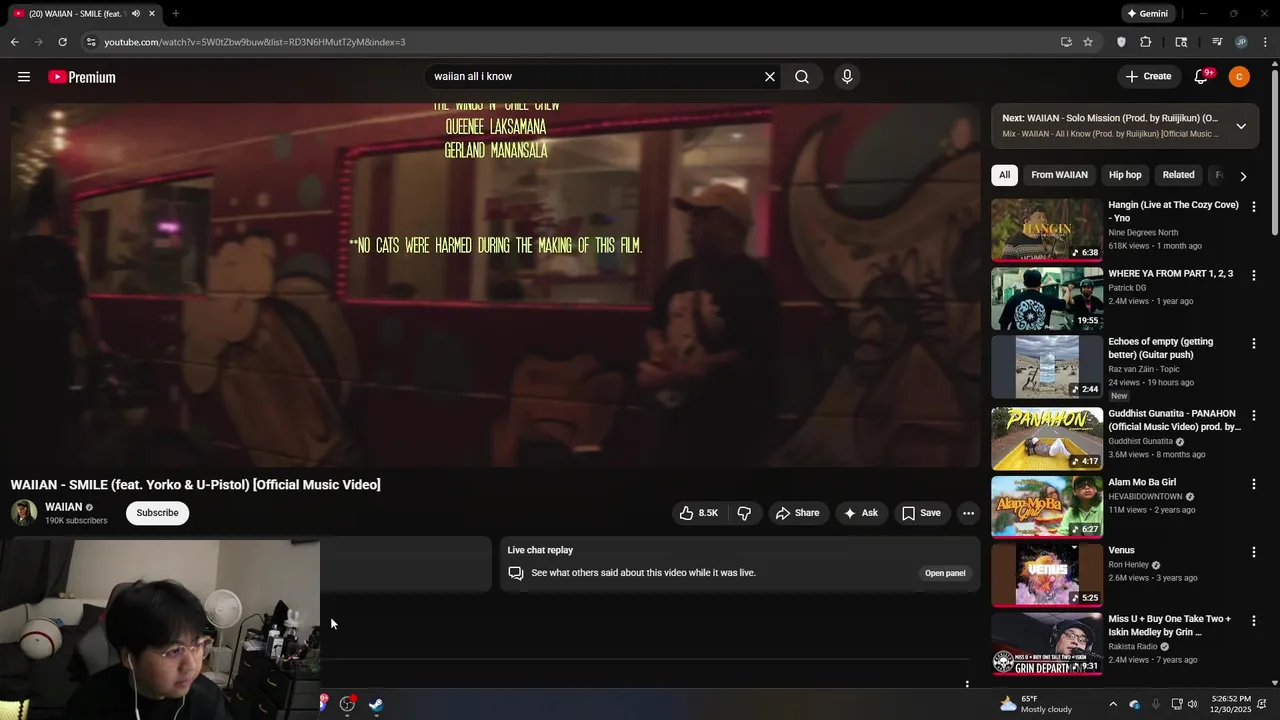
Task: Mute the YouTube tab audio
Action: (135, 13)
